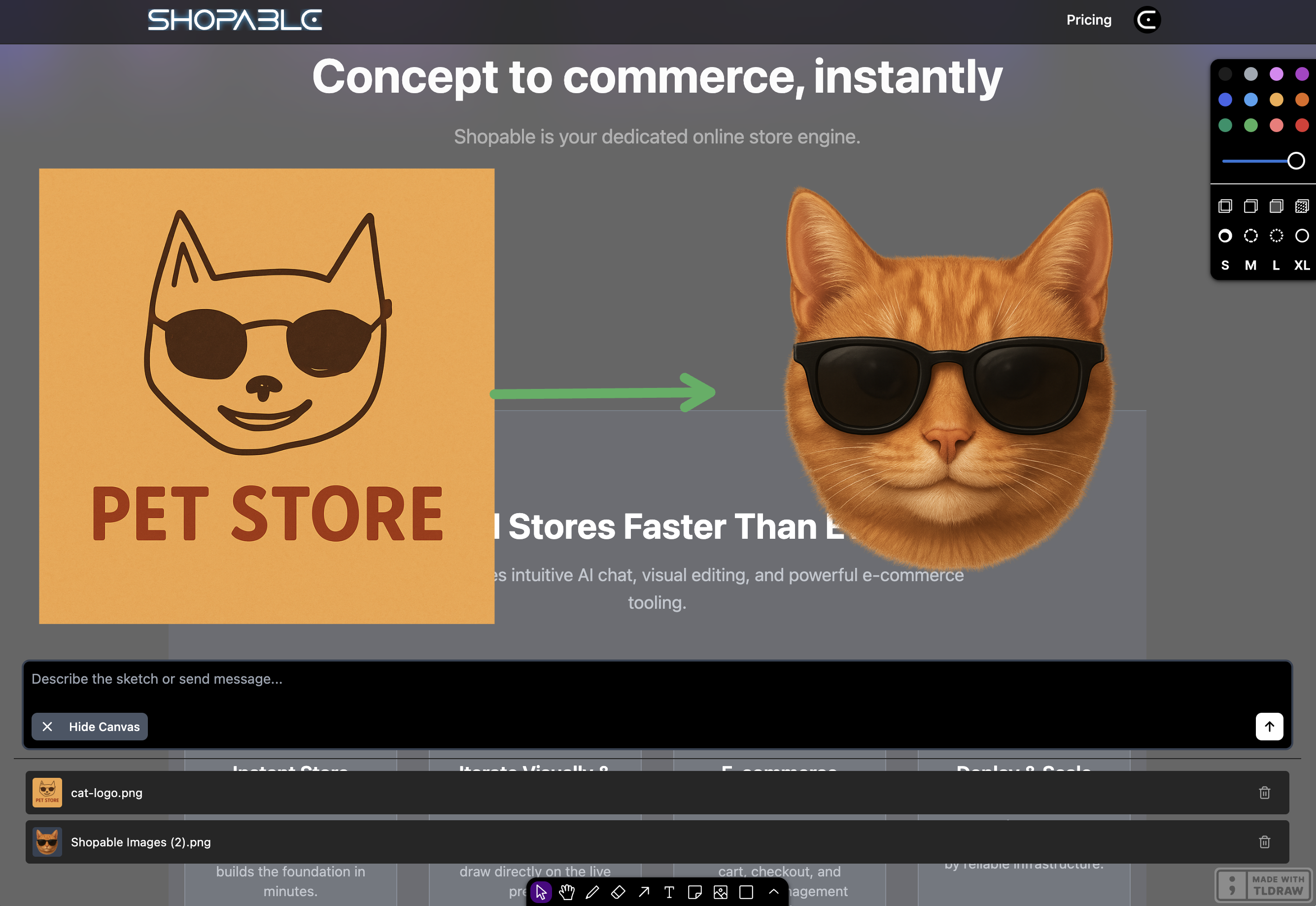The height and width of the screenshot is (906, 1316).
Task: Pick the red color swatch
Action: point(1302,125)
